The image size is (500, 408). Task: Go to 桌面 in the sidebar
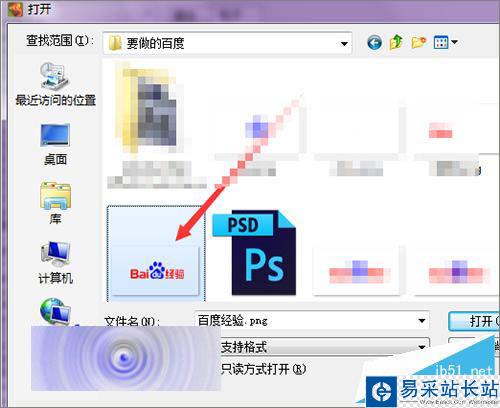[x=55, y=144]
